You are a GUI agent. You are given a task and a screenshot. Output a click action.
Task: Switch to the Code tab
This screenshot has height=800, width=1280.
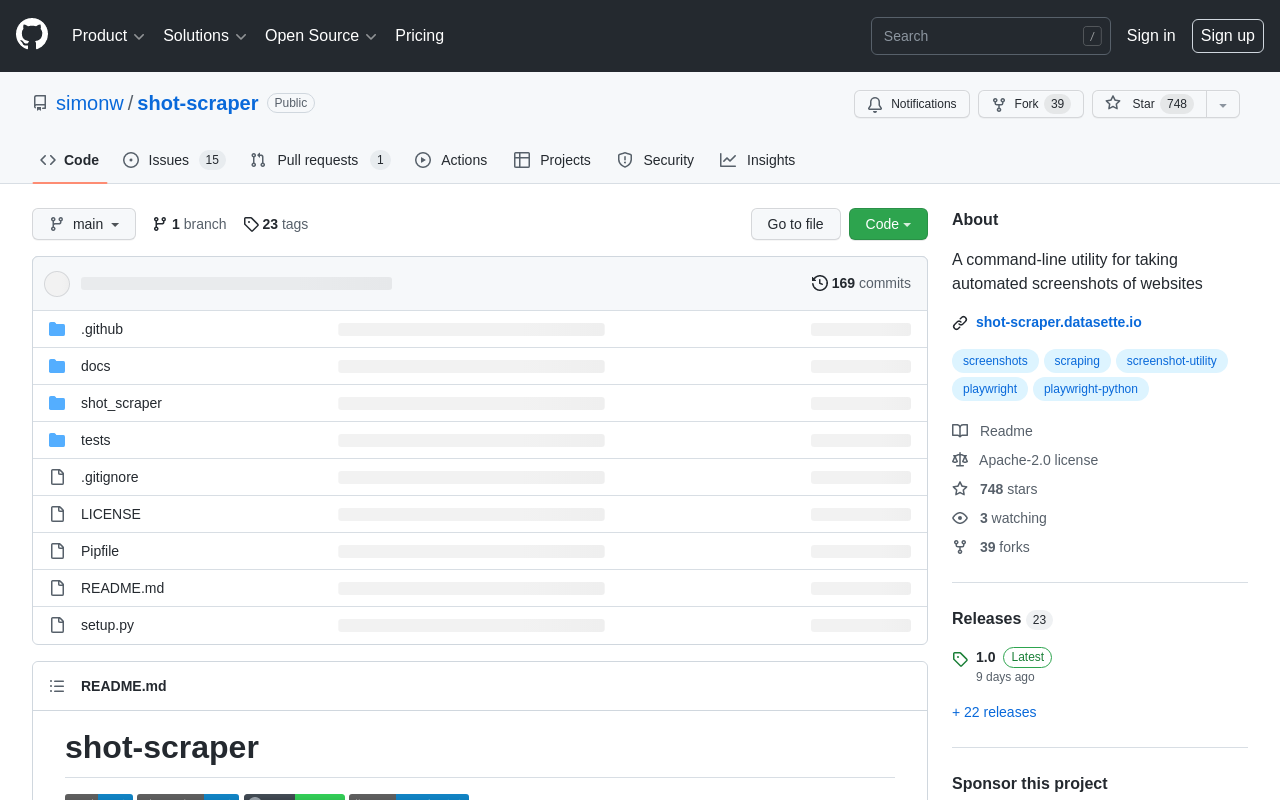[70, 160]
